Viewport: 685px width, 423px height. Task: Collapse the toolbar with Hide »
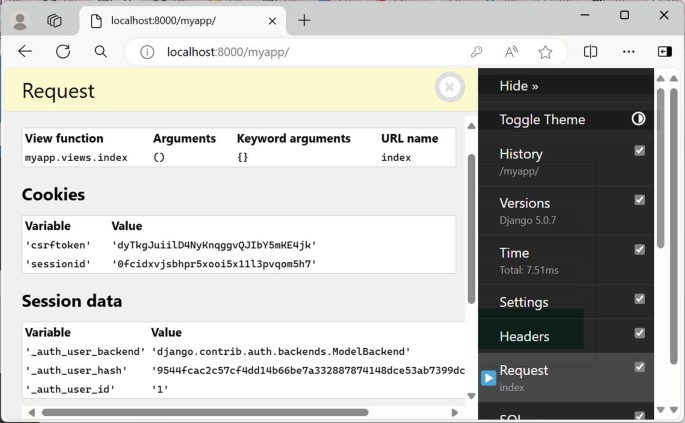pyautogui.click(x=519, y=86)
